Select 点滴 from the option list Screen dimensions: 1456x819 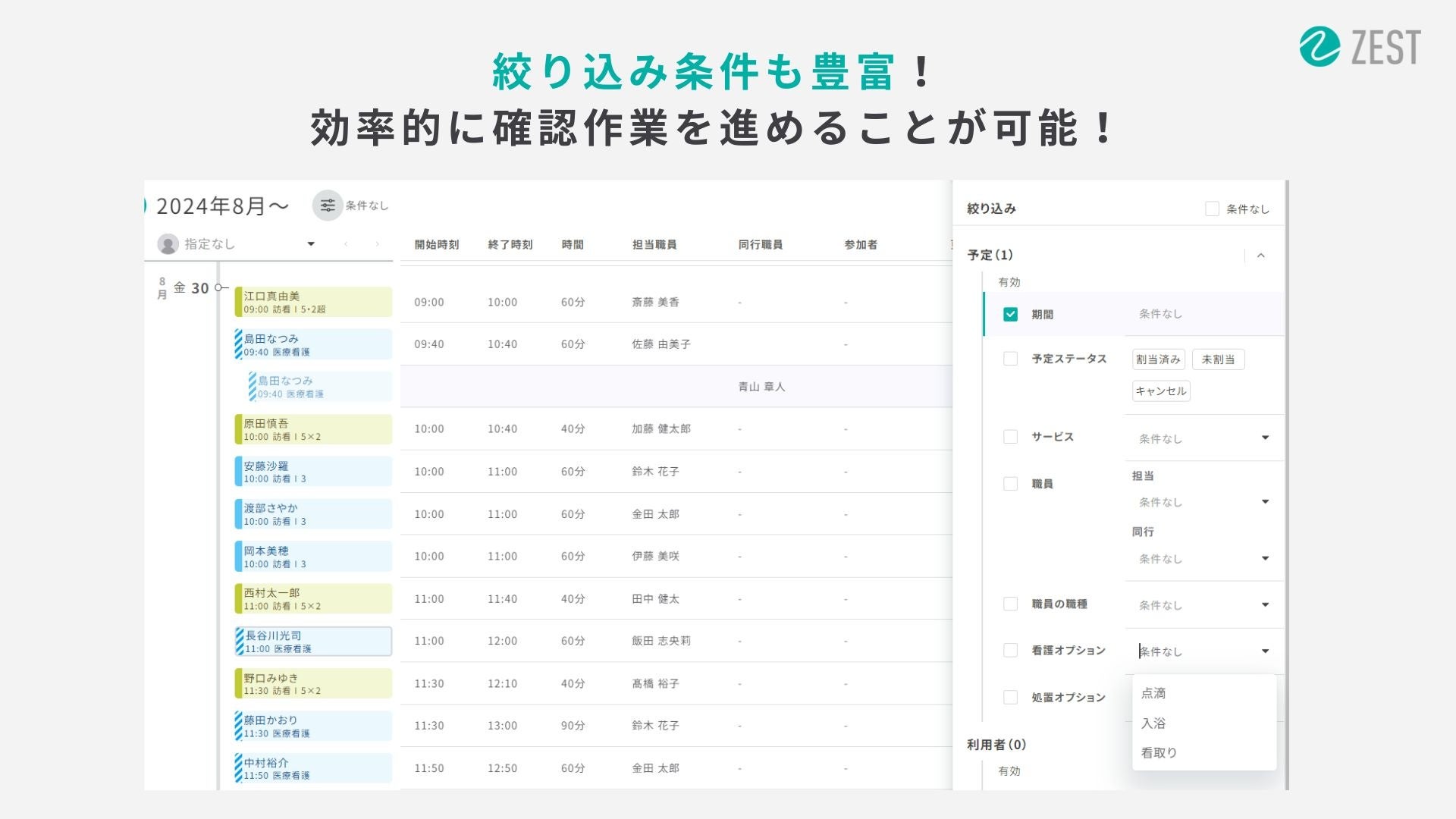[1153, 693]
